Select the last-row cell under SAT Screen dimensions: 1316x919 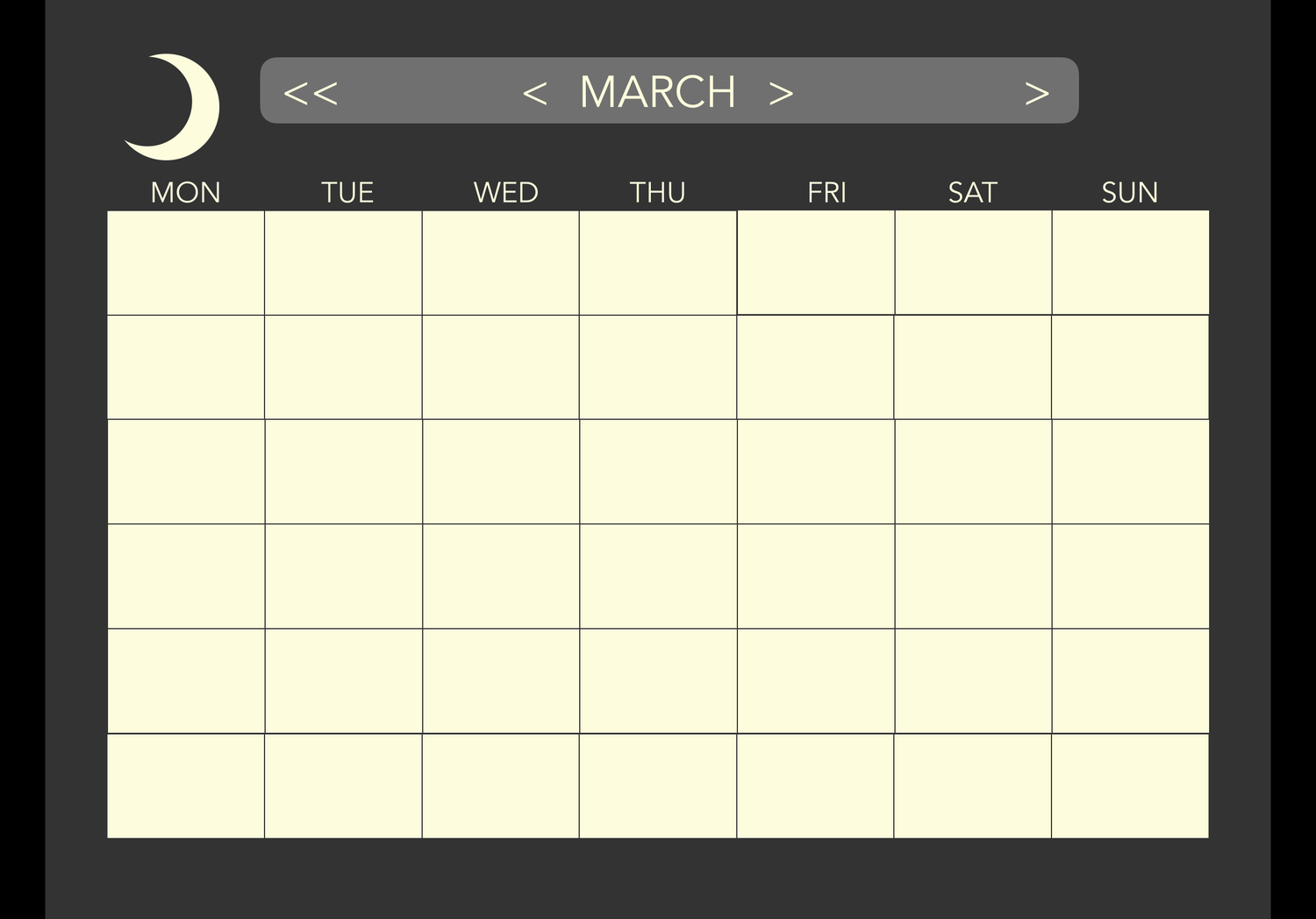(x=973, y=787)
